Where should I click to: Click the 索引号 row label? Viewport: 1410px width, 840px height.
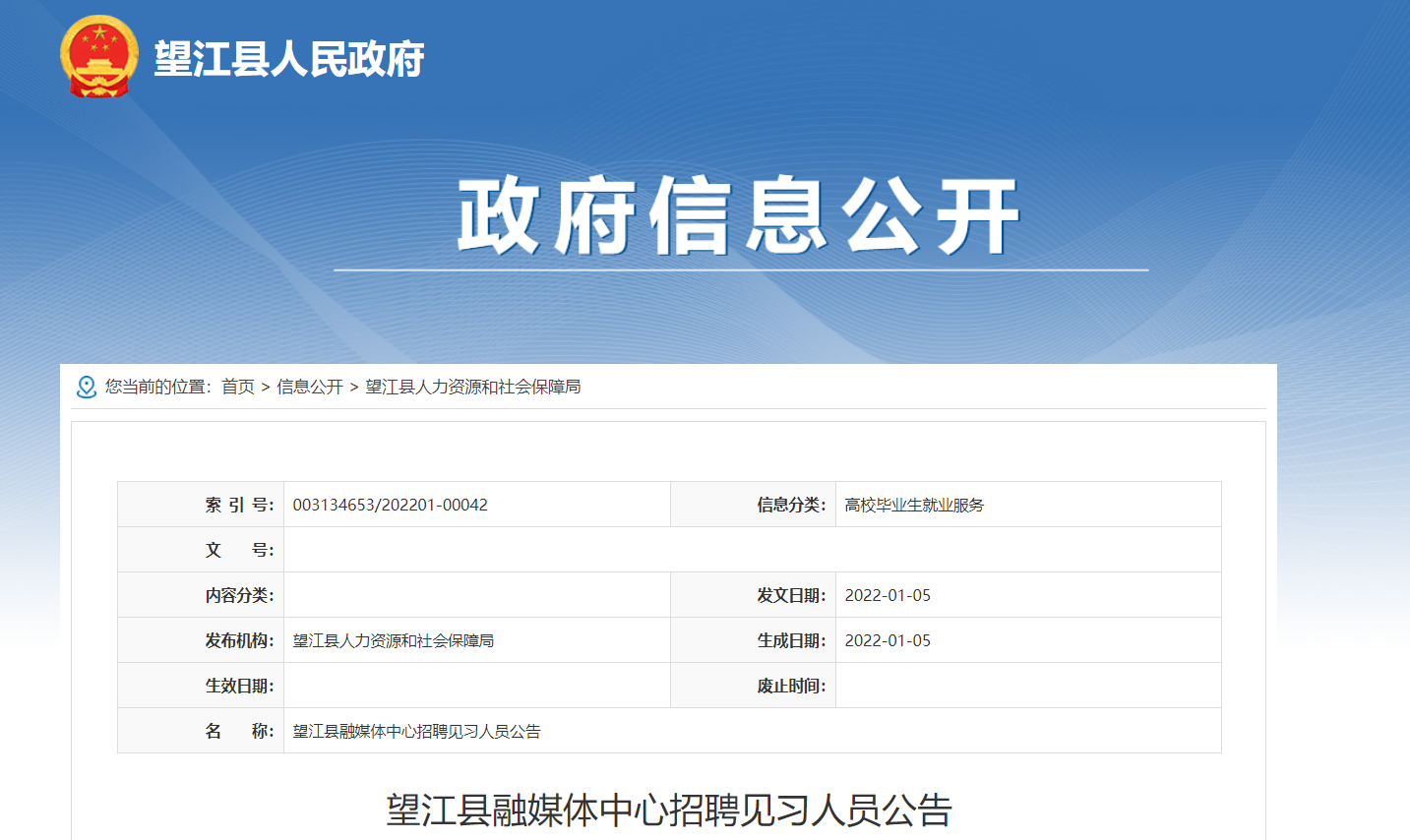239,505
